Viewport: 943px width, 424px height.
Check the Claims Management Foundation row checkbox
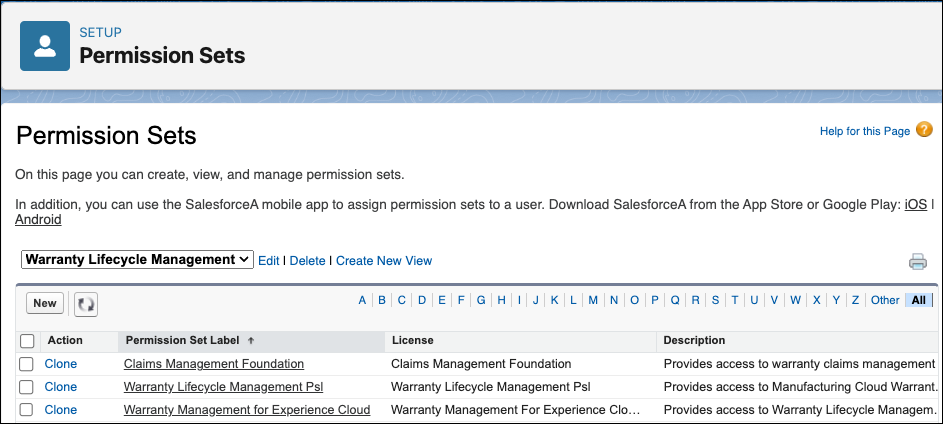click(x=26, y=364)
